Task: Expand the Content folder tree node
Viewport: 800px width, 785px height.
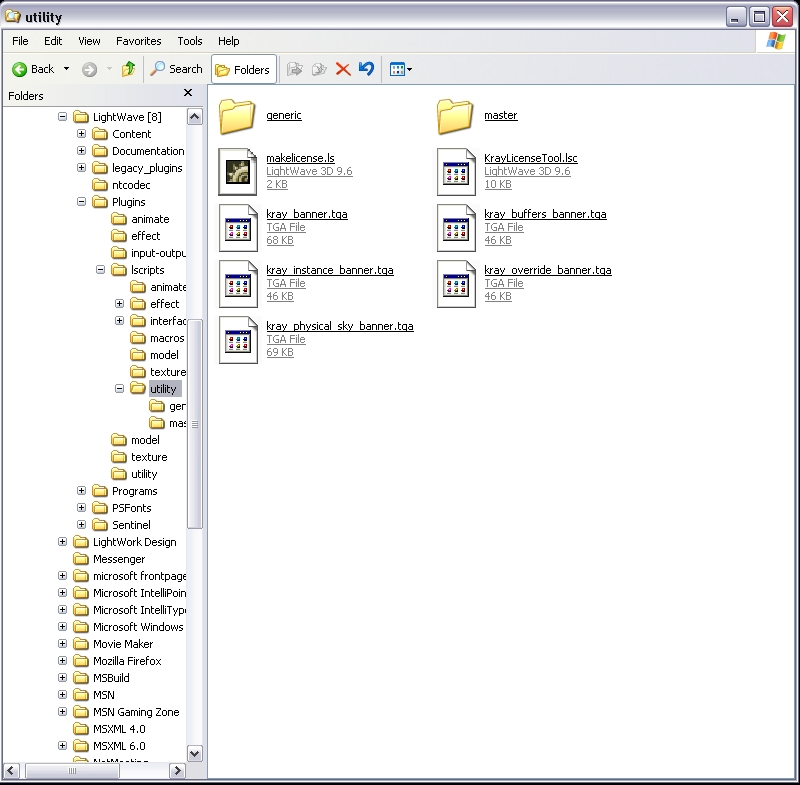Action: pyautogui.click(x=82, y=134)
